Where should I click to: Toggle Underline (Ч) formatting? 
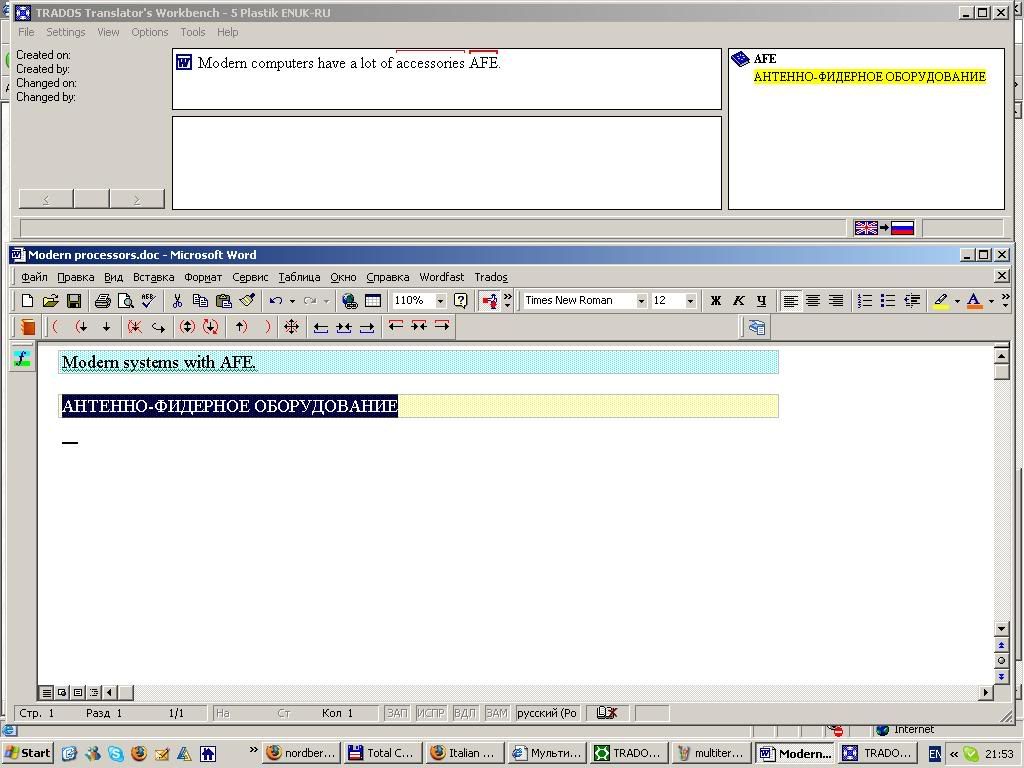tap(761, 301)
